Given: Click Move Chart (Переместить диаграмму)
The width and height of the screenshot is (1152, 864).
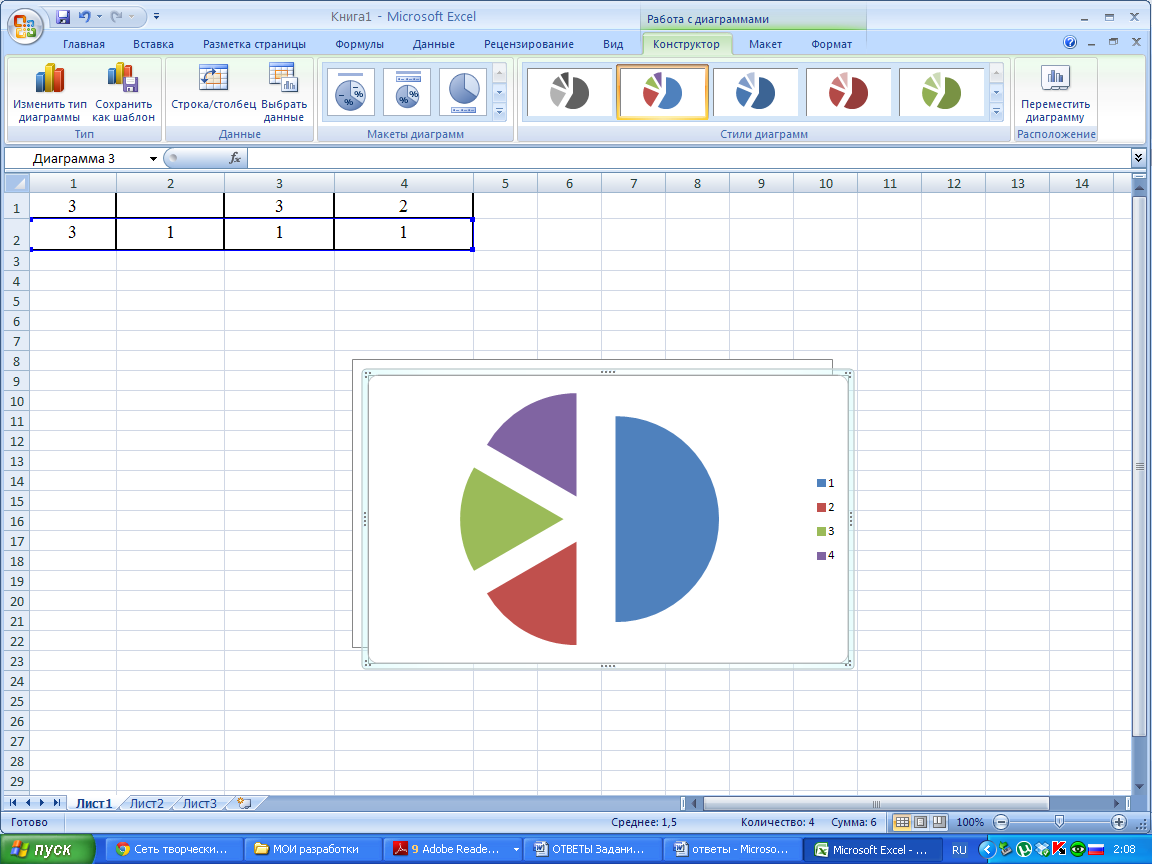Looking at the screenshot, I should 1056,93.
